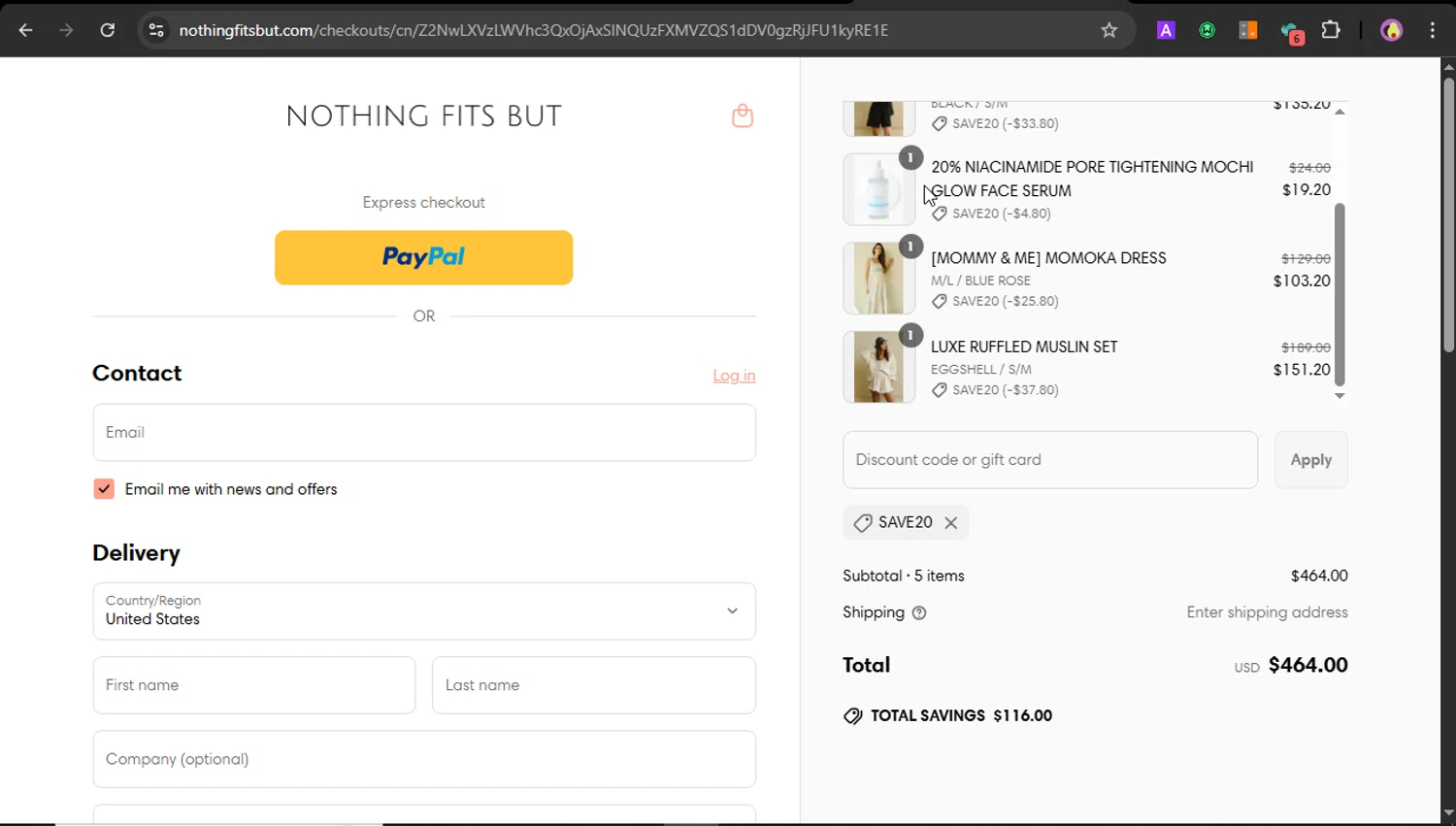Click the order list scroll-down arrow
The image size is (1456, 826).
tap(1340, 396)
